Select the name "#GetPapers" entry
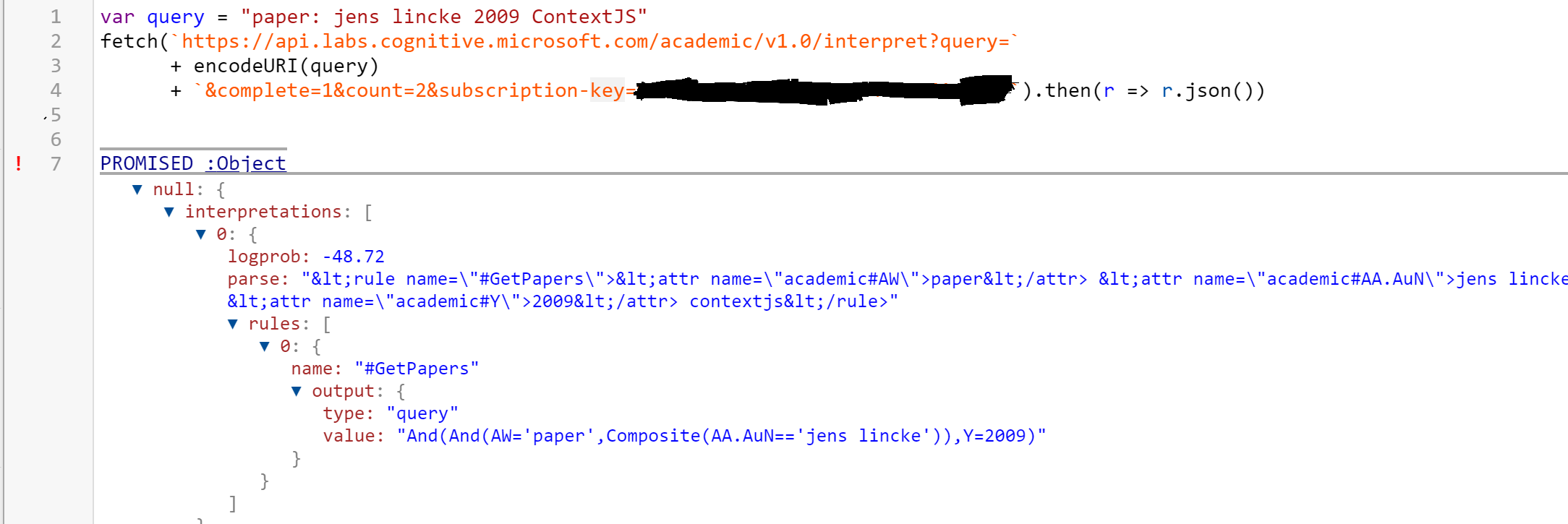 point(385,369)
